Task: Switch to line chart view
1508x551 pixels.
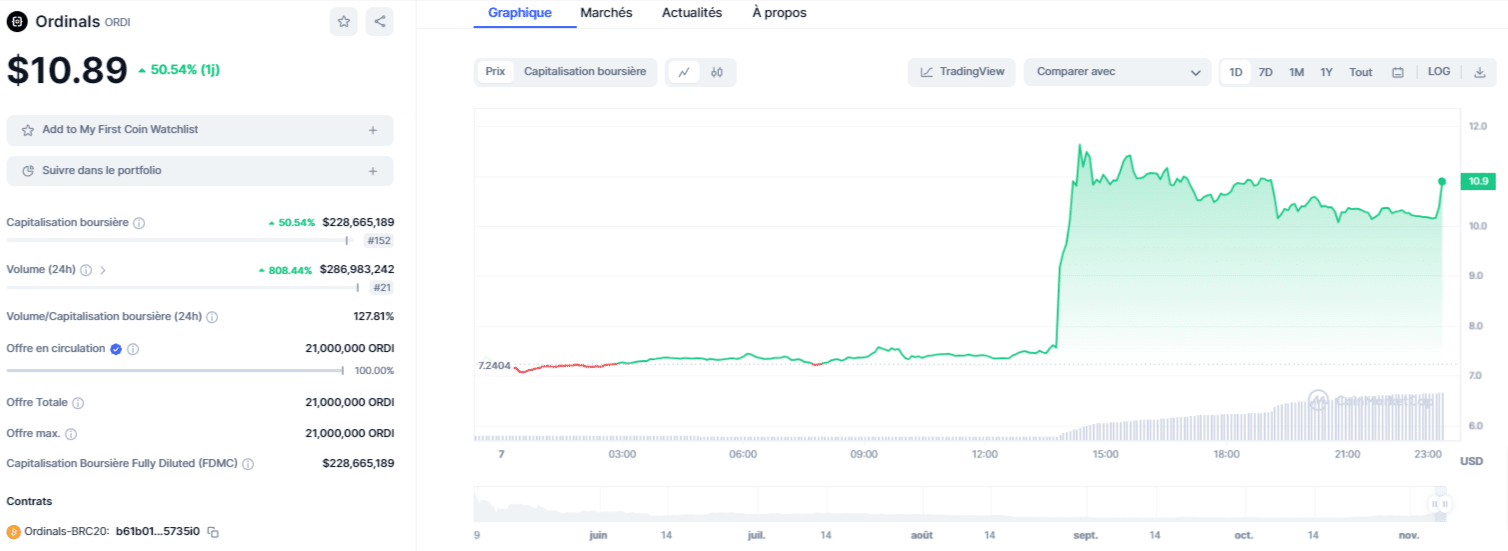Action: [684, 72]
